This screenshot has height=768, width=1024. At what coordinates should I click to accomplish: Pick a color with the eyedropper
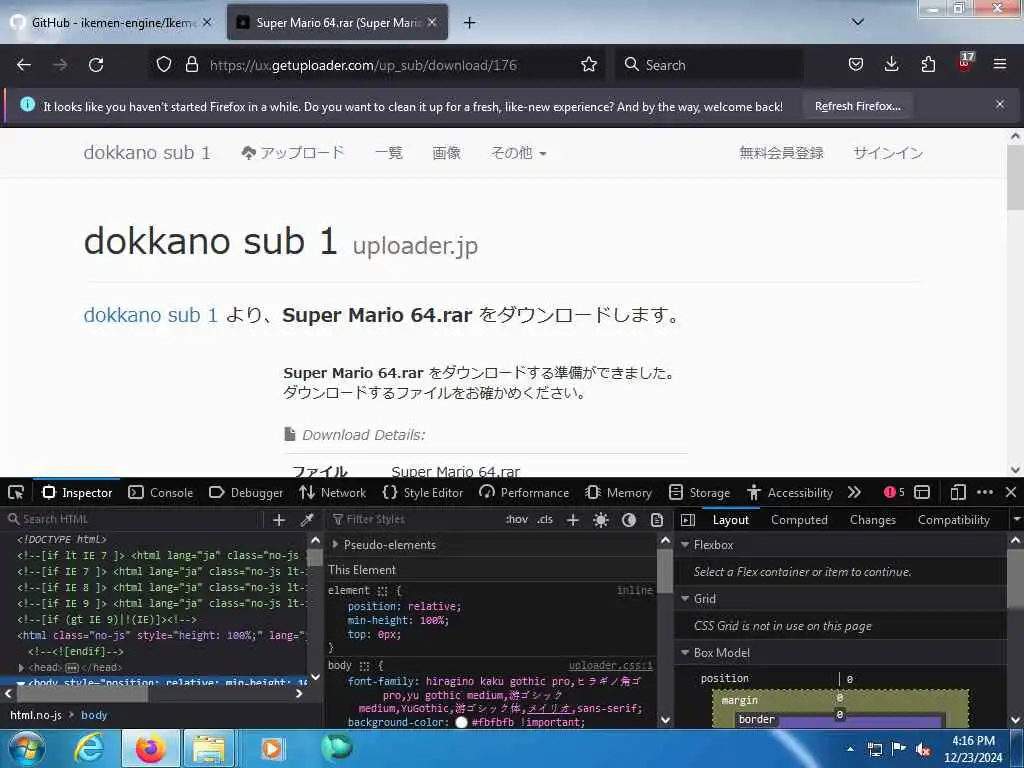[x=306, y=520]
